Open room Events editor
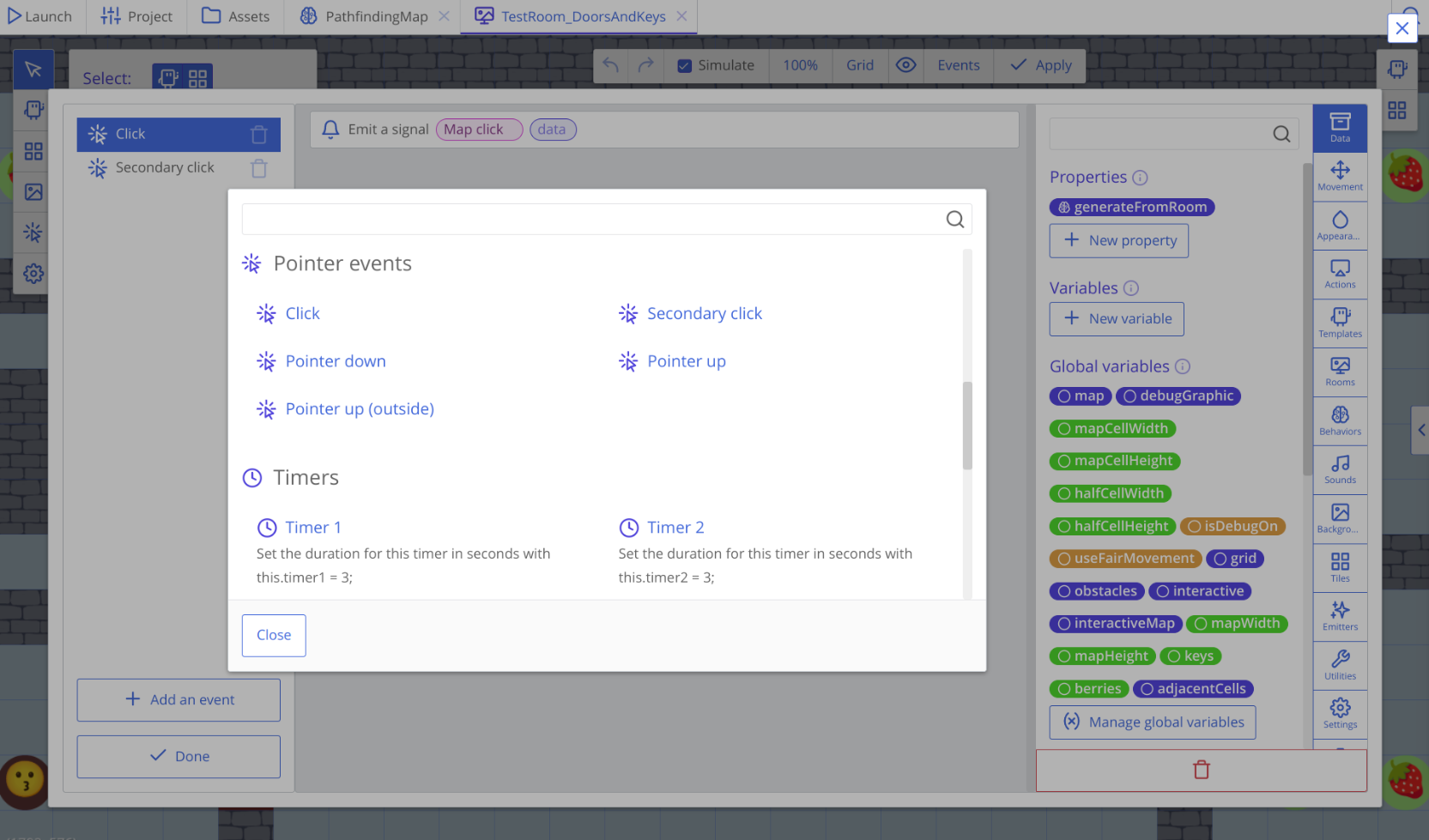The width and height of the screenshot is (1429, 840). (958, 65)
